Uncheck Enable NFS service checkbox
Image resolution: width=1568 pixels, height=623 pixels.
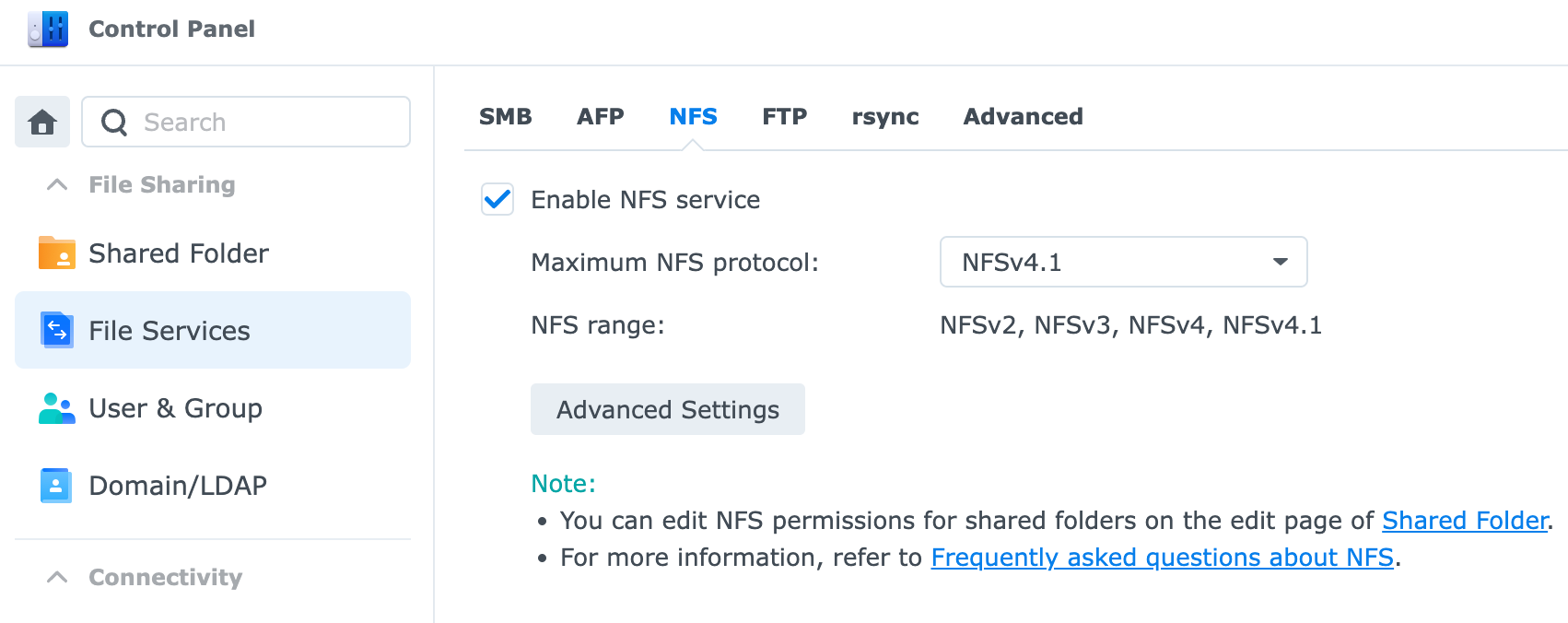(497, 199)
